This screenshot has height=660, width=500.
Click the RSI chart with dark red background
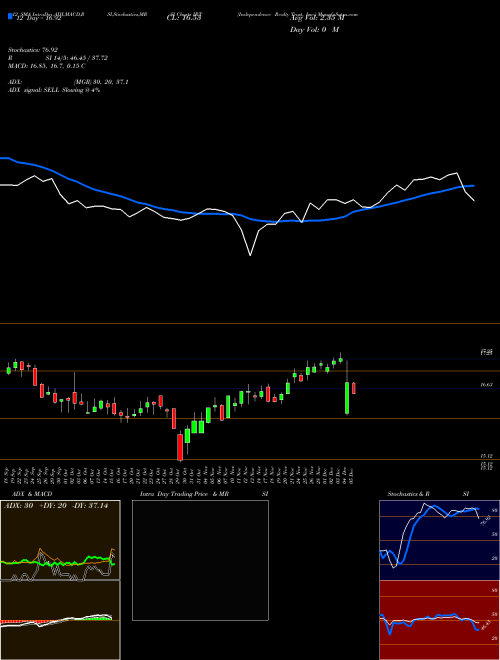[439, 620]
